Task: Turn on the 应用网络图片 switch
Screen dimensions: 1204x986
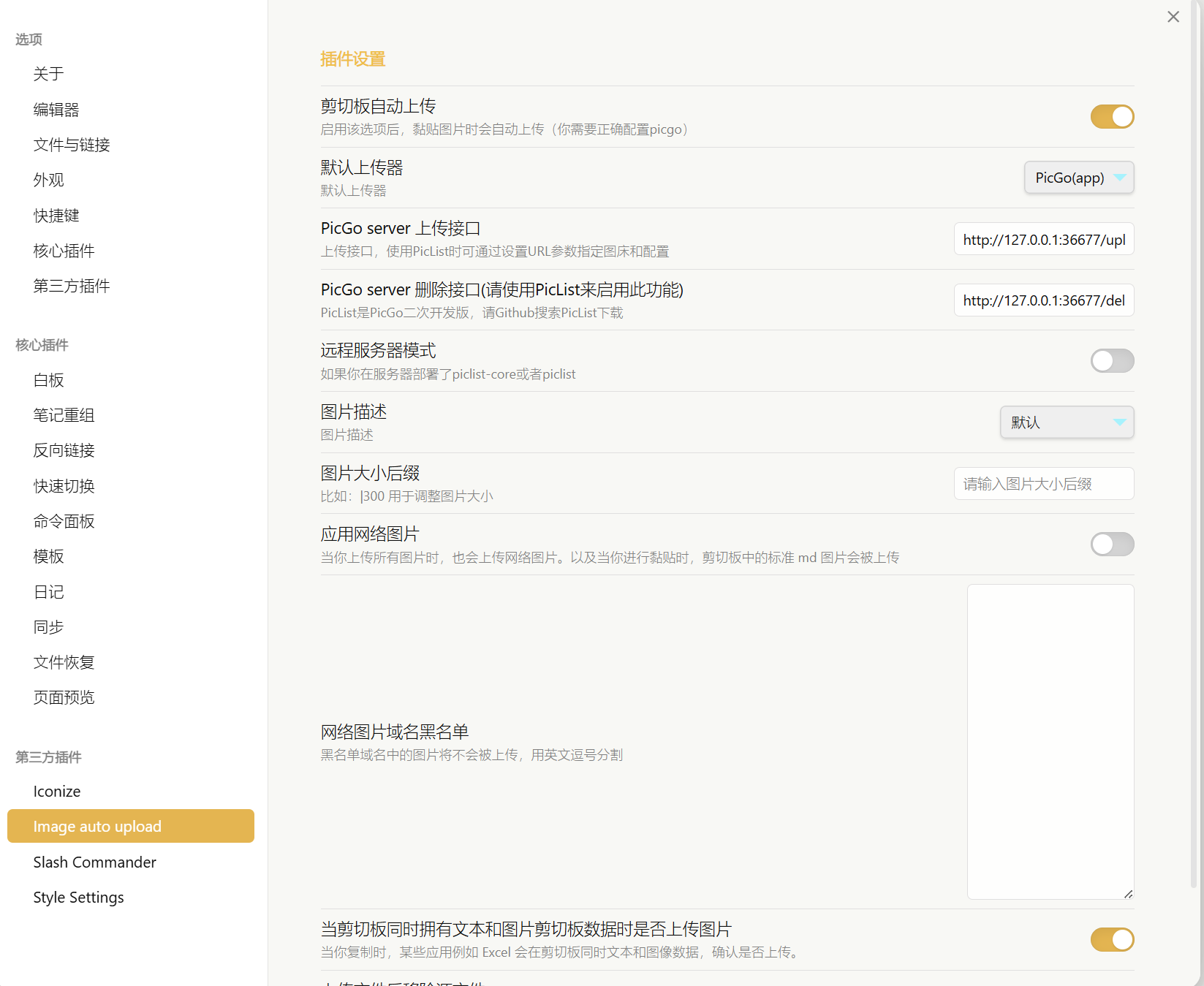Action: [1111, 545]
